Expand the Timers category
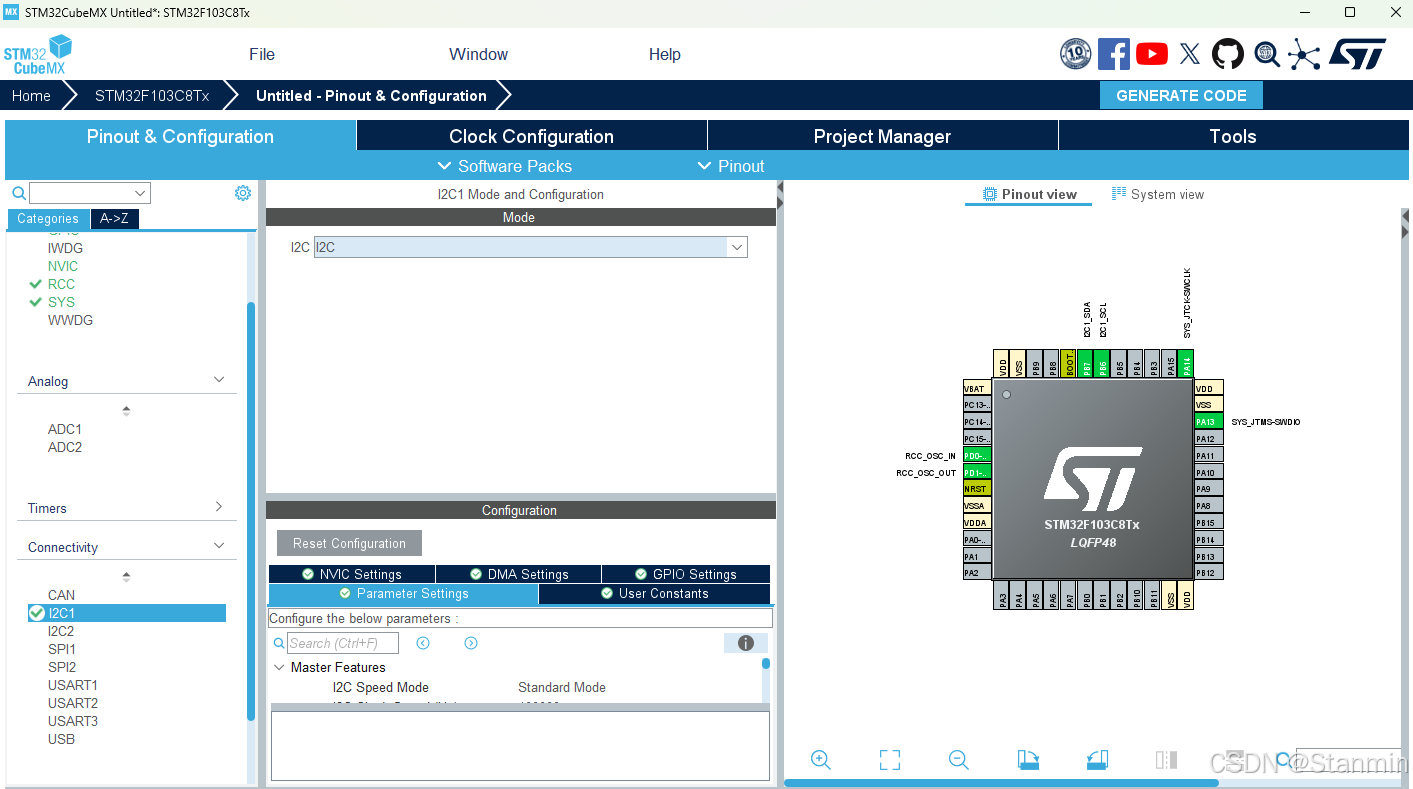 pos(219,507)
